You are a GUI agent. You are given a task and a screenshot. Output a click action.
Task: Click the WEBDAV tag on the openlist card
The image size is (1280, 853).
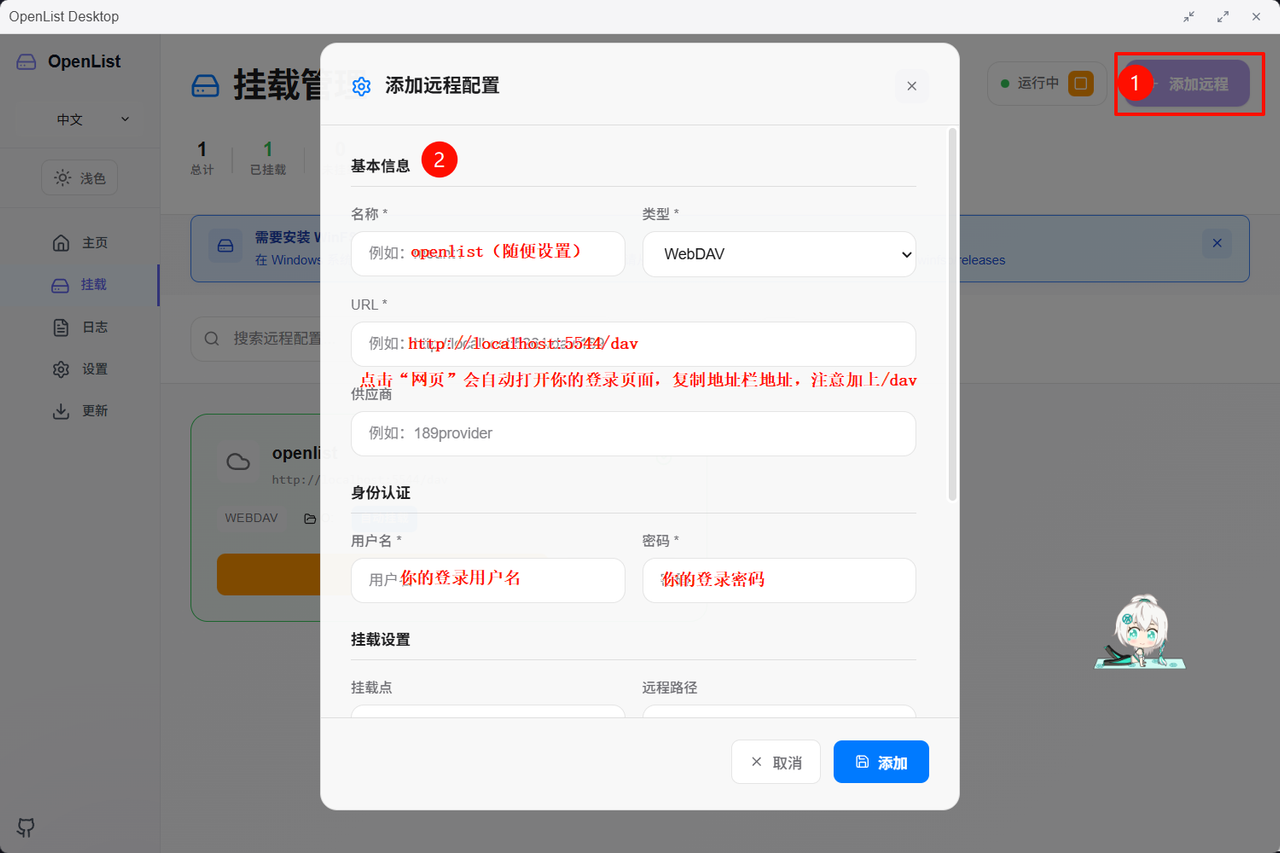point(251,518)
